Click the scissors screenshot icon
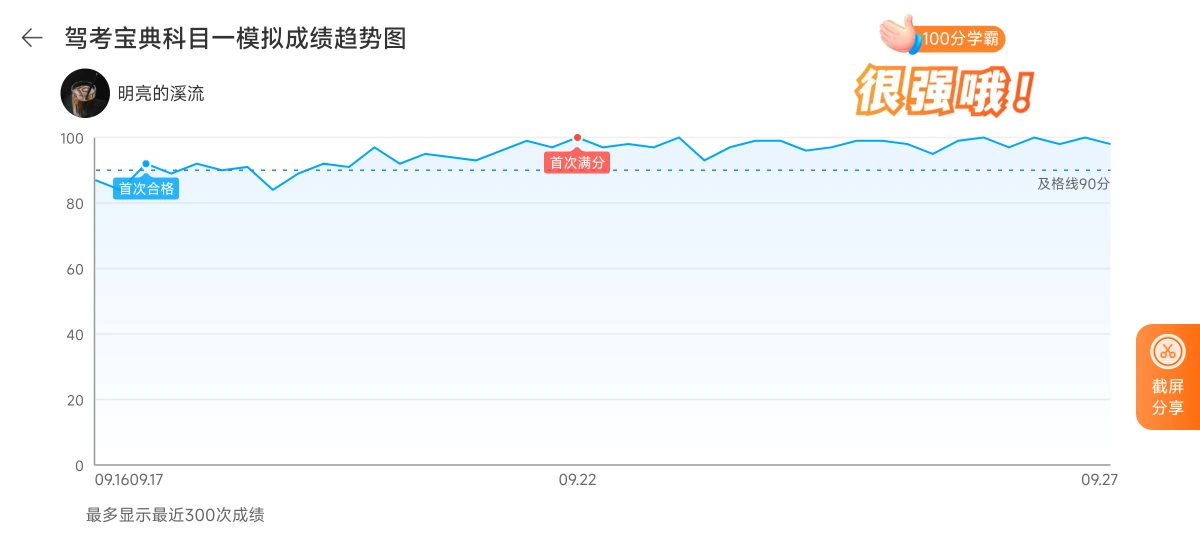The width and height of the screenshot is (1200, 540). pos(1167,351)
